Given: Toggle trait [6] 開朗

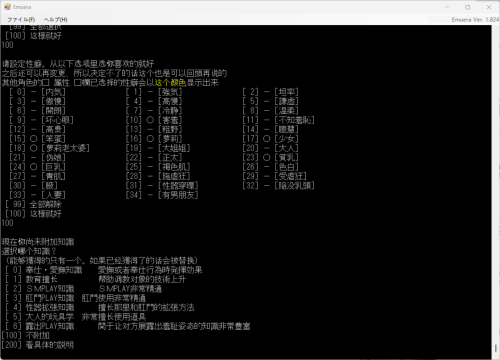Looking at the screenshot, I should pyautogui.click(x=37, y=110).
